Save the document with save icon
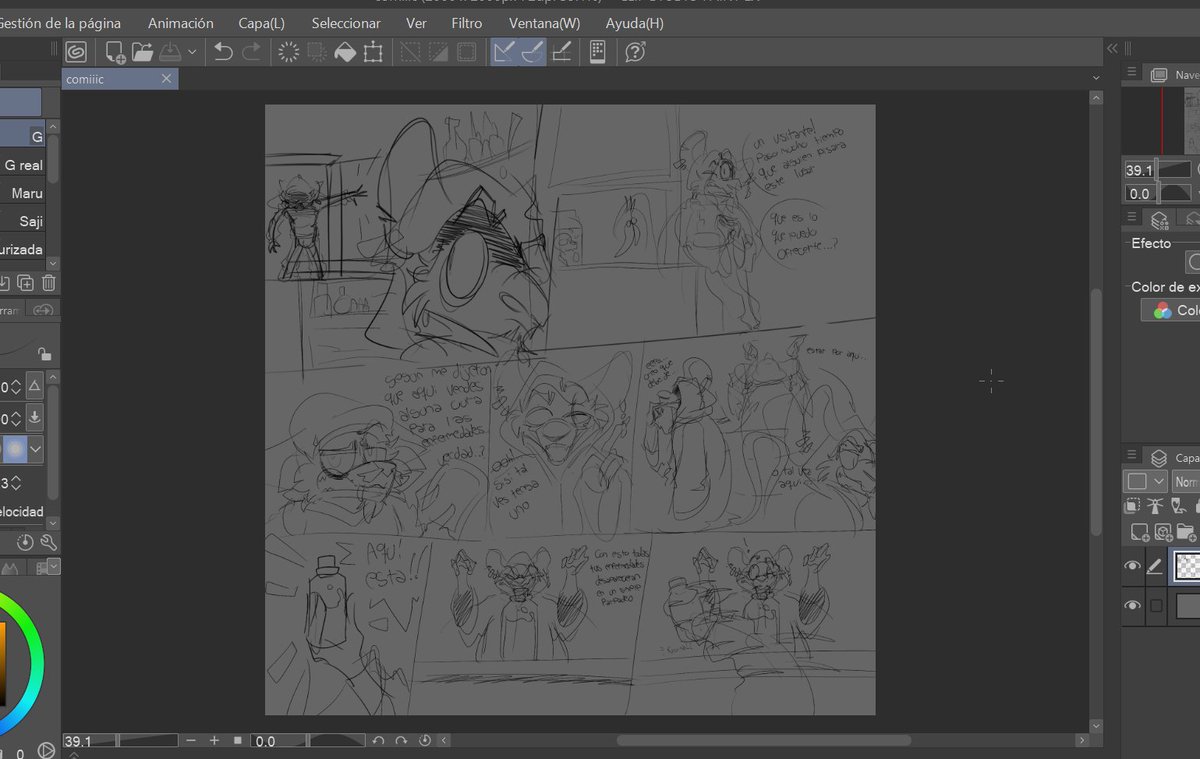 pos(169,52)
